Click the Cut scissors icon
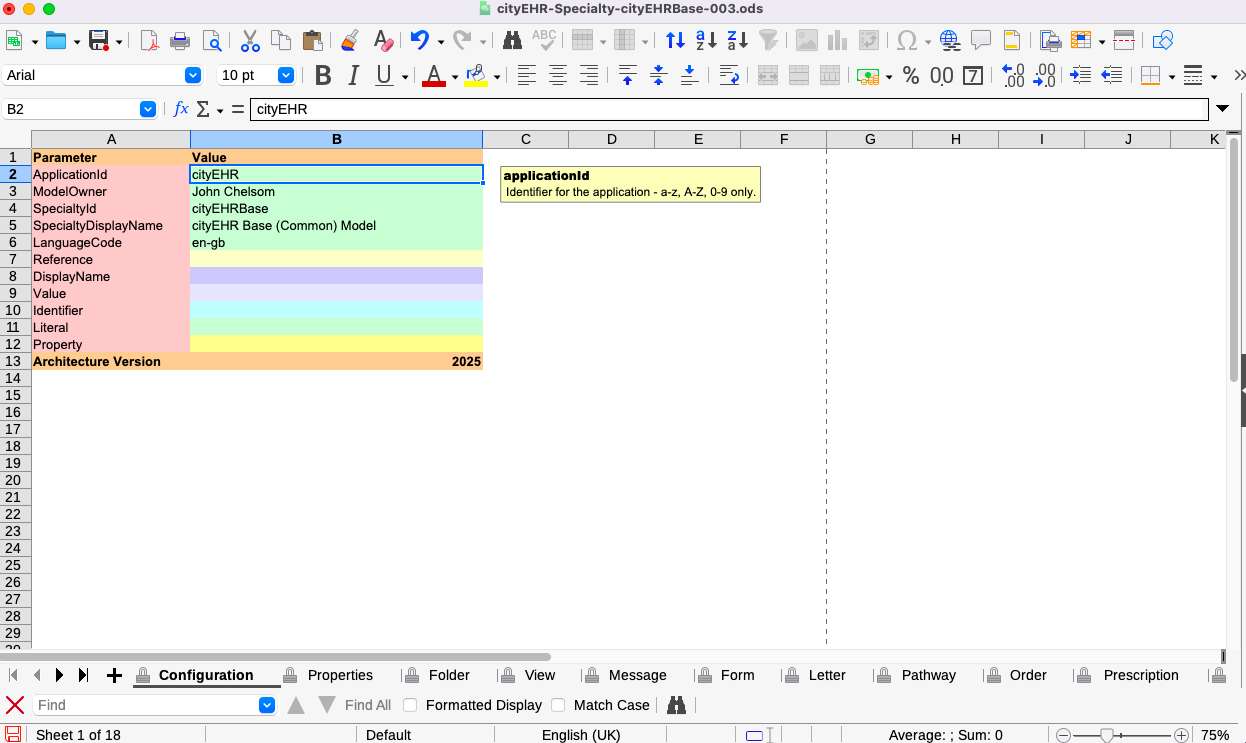This screenshot has height=743, width=1246. 250,41
